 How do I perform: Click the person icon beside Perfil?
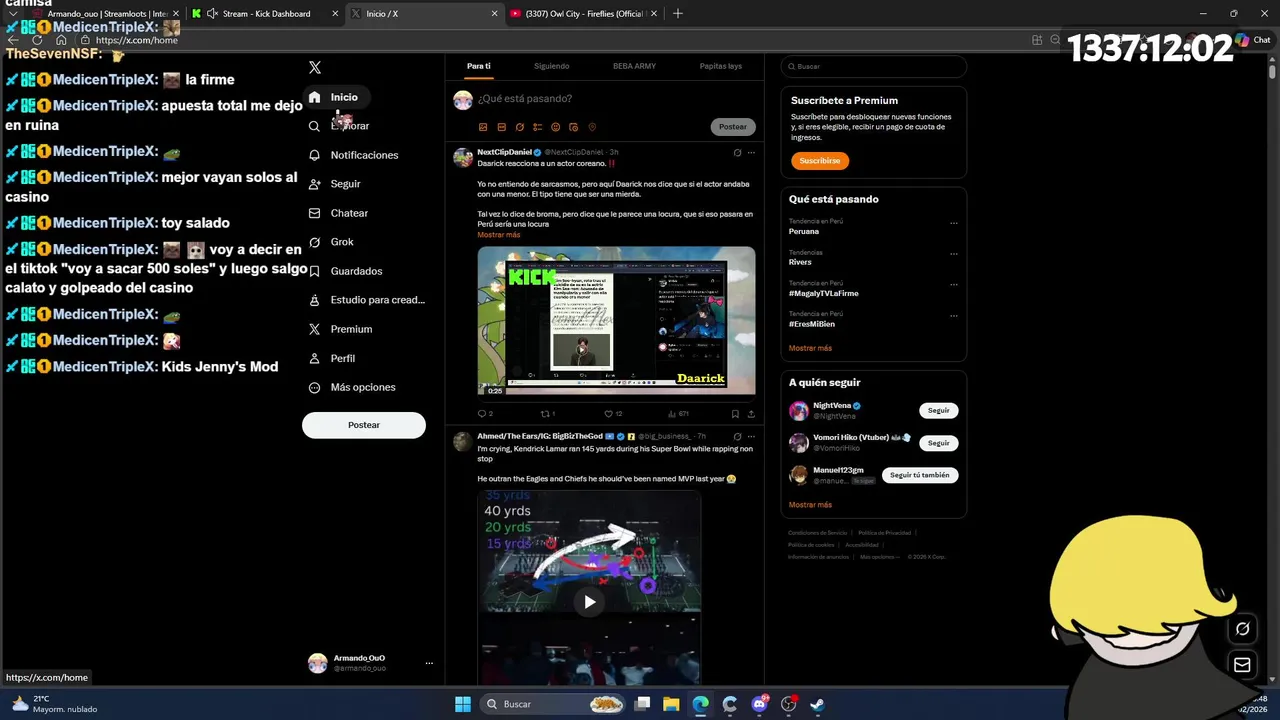click(314, 358)
